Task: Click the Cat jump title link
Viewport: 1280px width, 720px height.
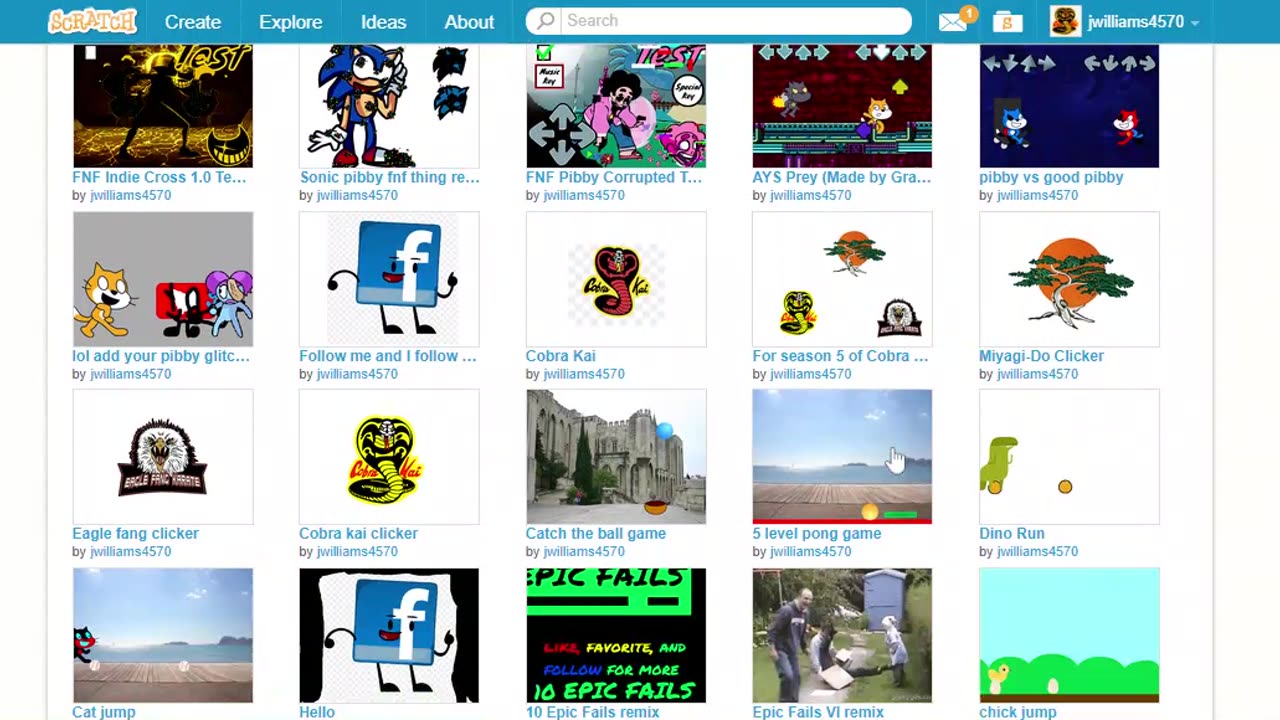Action: pyautogui.click(x=104, y=712)
